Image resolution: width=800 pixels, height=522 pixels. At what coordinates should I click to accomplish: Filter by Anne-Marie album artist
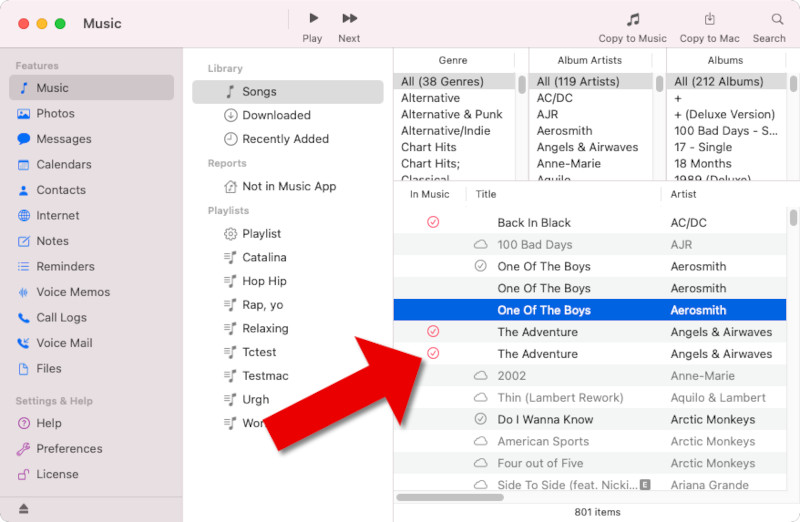click(591, 163)
